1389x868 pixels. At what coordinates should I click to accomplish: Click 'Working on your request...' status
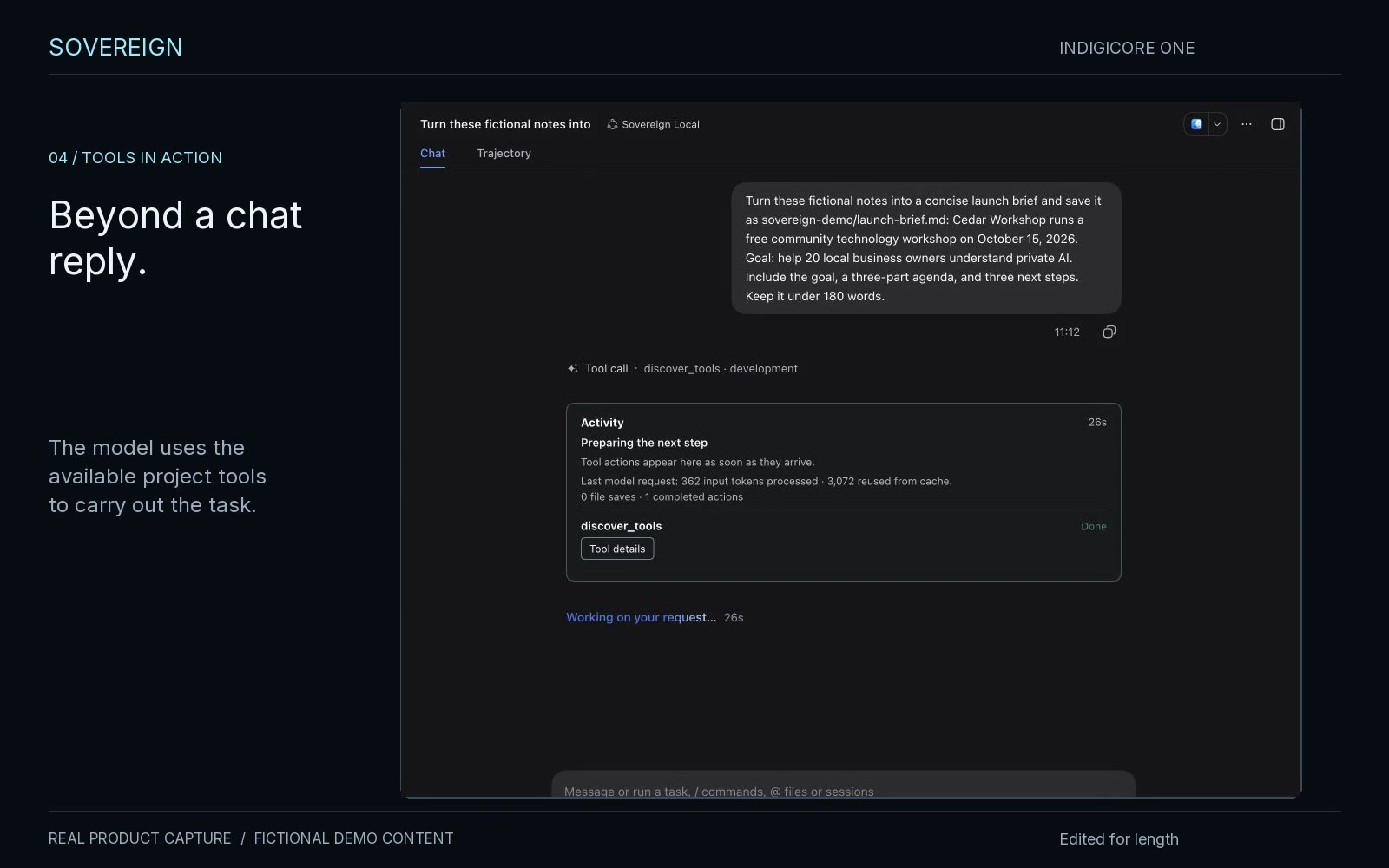coord(641,618)
